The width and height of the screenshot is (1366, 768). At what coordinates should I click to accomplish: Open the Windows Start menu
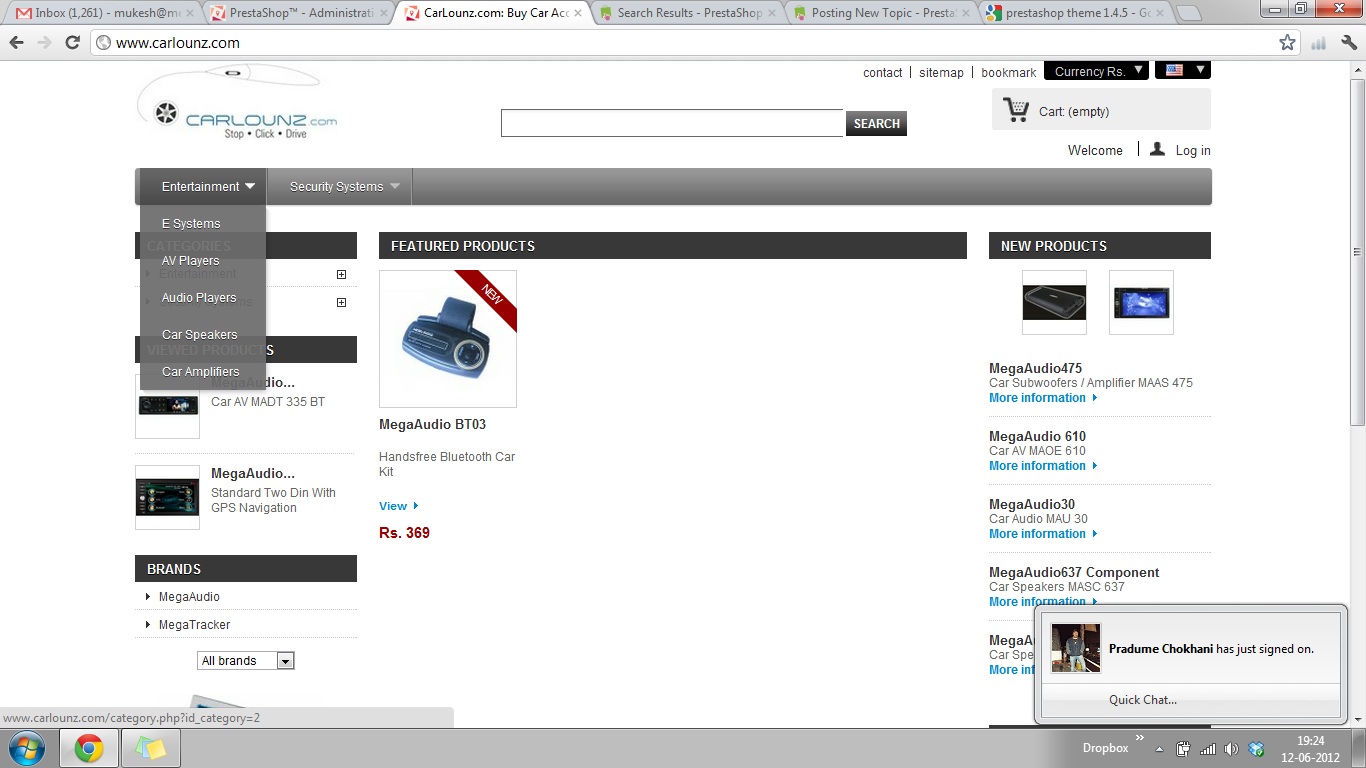point(26,748)
